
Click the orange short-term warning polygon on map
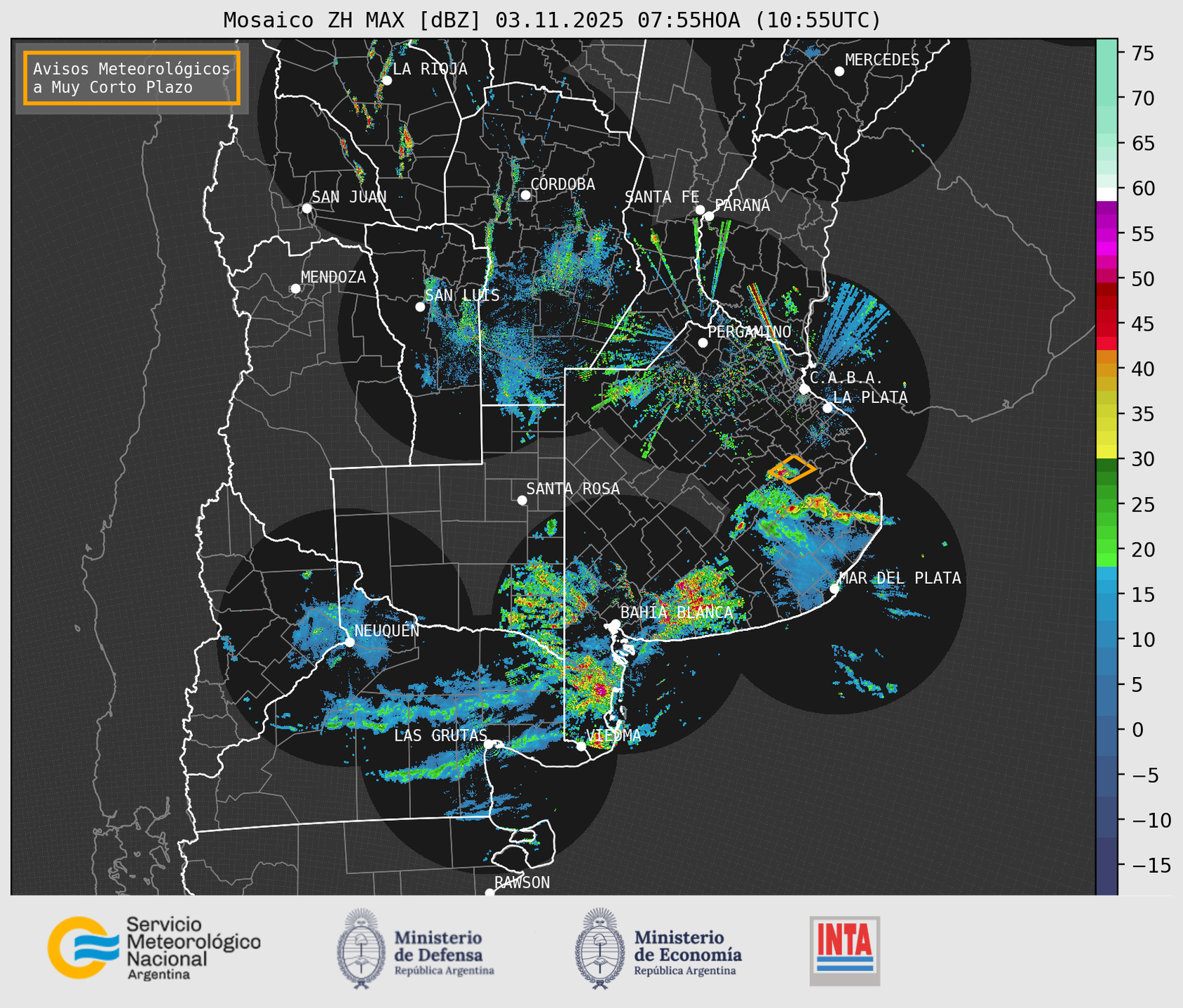(x=792, y=470)
